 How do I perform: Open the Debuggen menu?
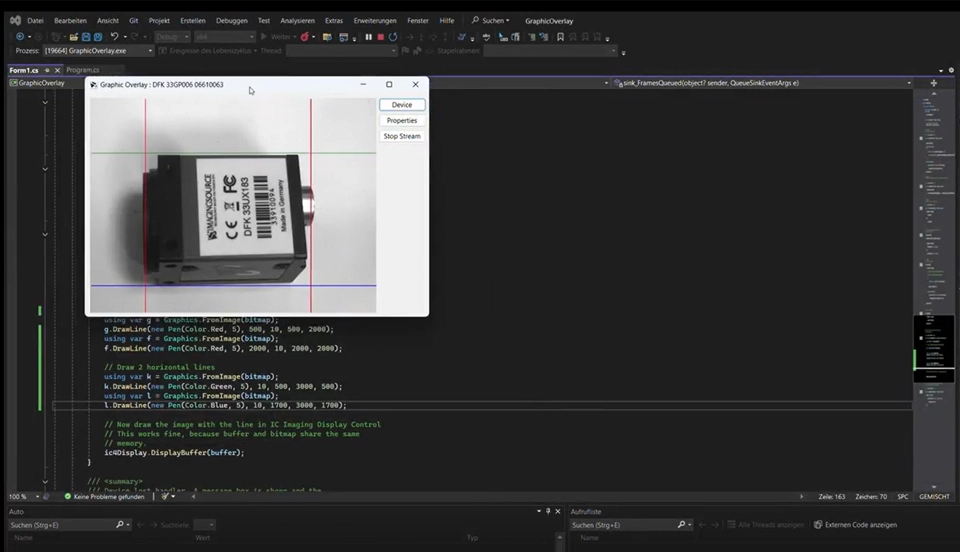(x=231, y=20)
